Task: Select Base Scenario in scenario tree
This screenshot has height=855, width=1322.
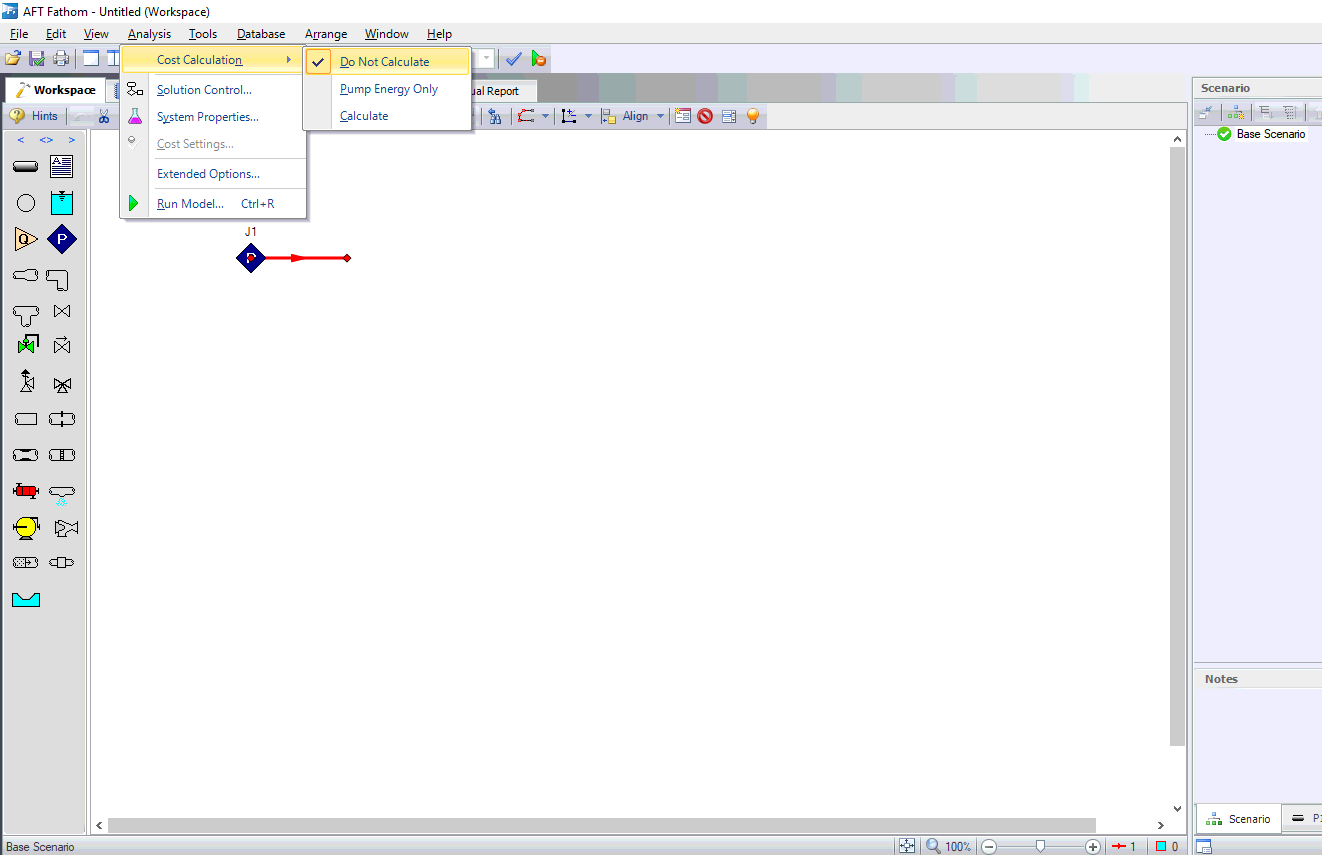Action: 1270,134
